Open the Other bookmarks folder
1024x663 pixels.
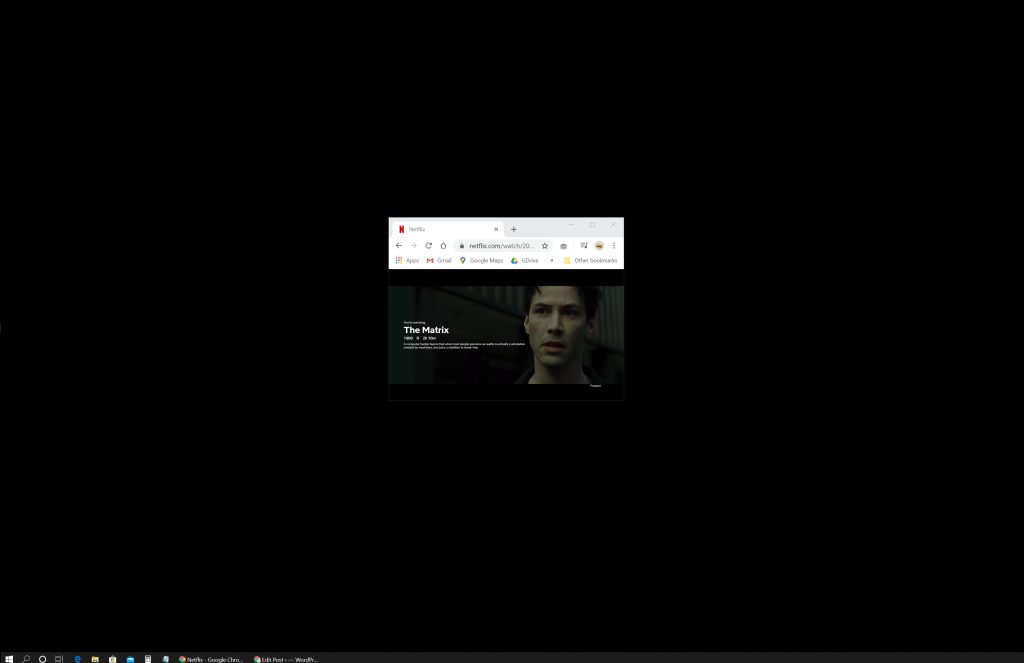(x=590, y=260)
